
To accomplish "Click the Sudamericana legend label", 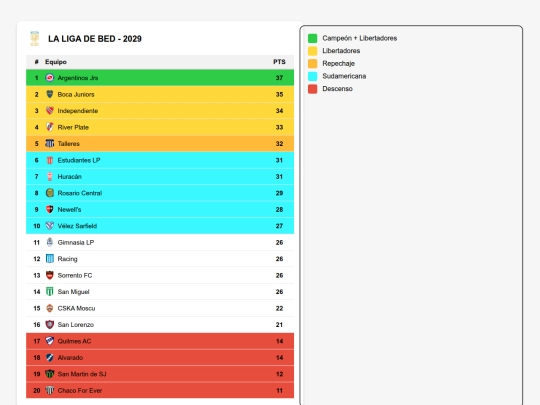I will tap(344, 76).
